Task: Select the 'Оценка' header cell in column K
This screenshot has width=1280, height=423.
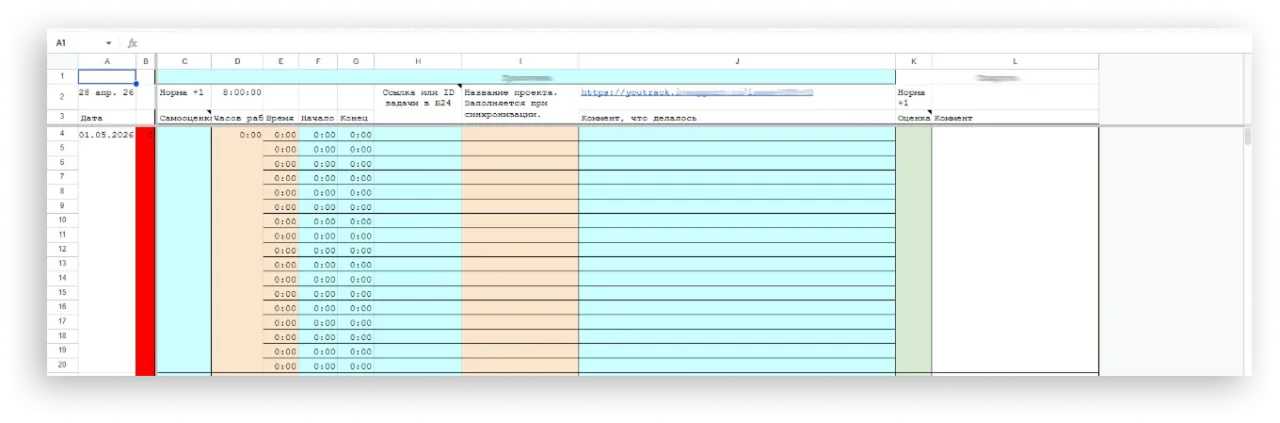Action: pos(913,118)
